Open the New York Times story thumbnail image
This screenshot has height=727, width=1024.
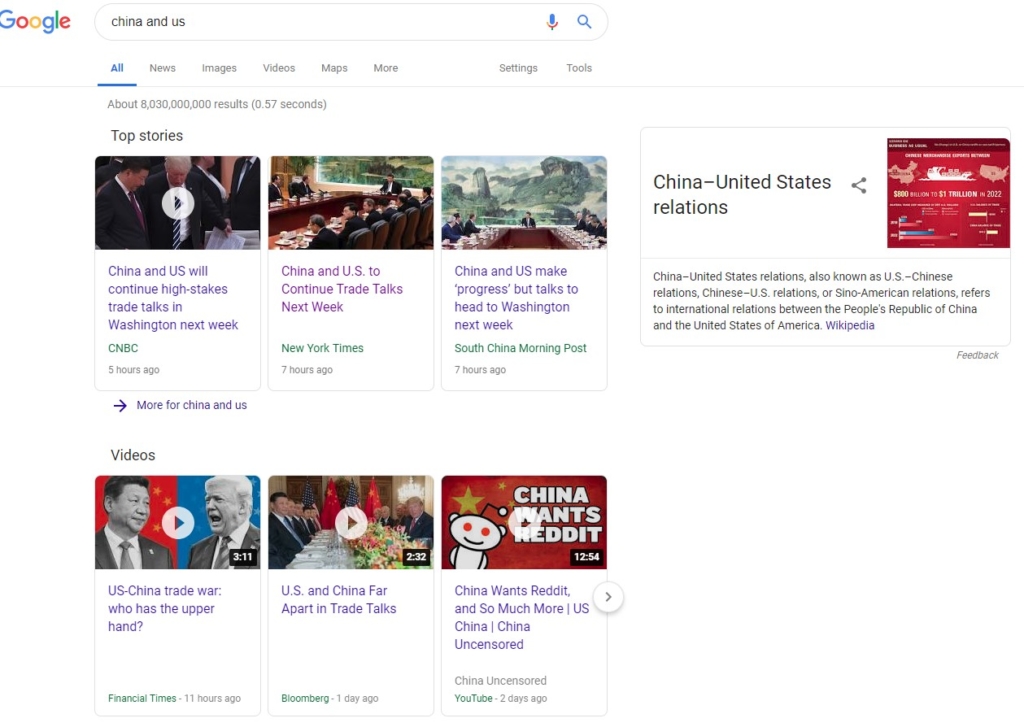[x=351, y=202]
